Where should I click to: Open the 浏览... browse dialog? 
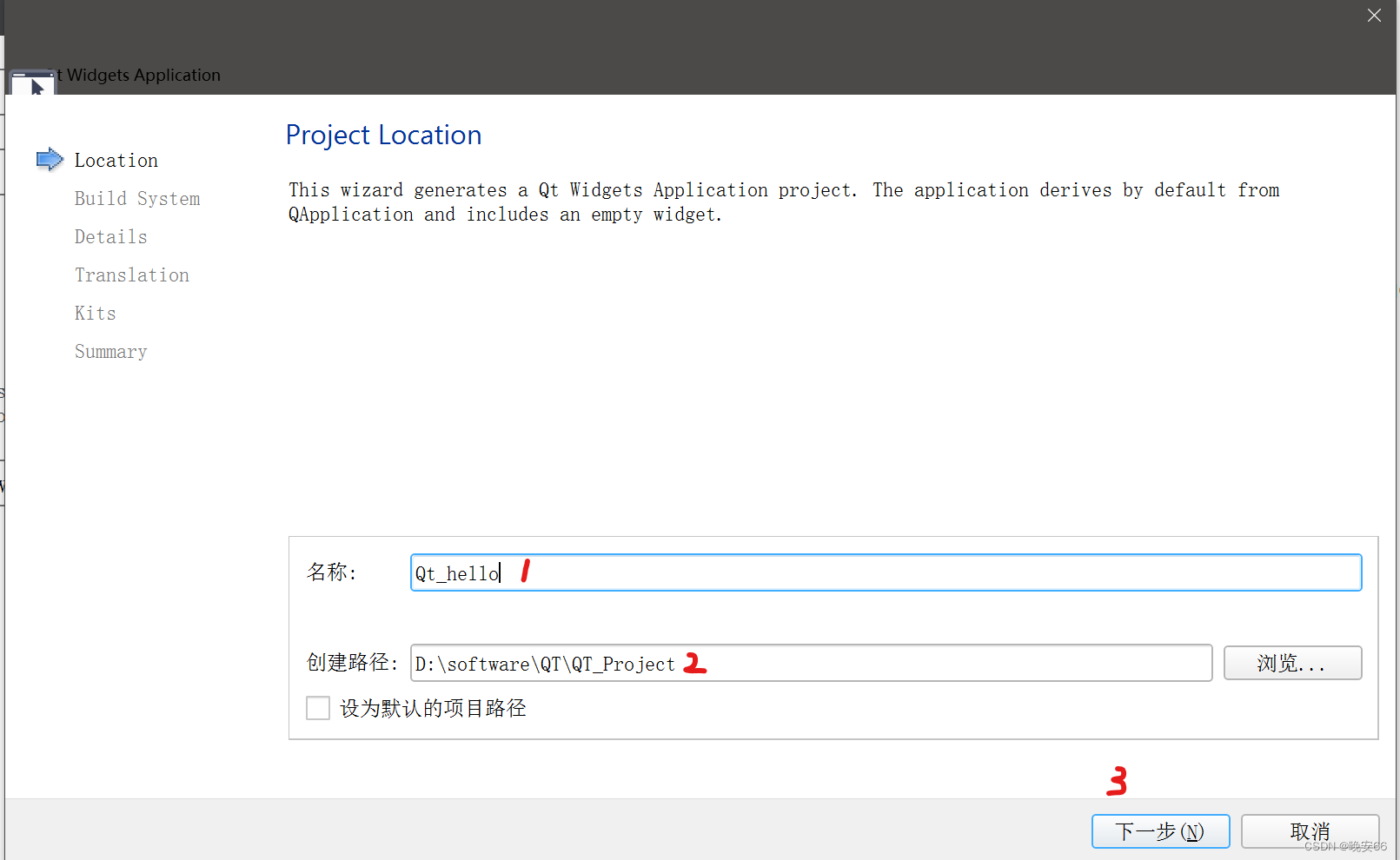tap(1292, 663)
